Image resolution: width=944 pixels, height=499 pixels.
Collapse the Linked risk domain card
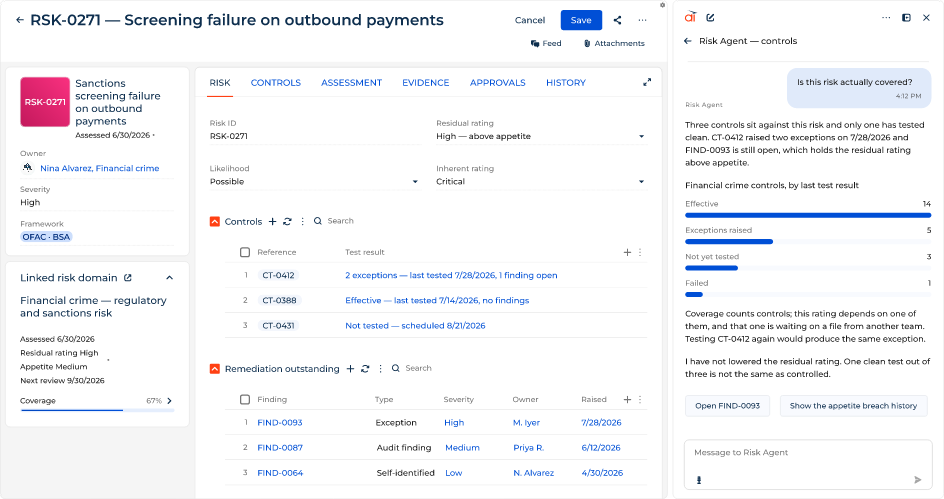point(170,277)
